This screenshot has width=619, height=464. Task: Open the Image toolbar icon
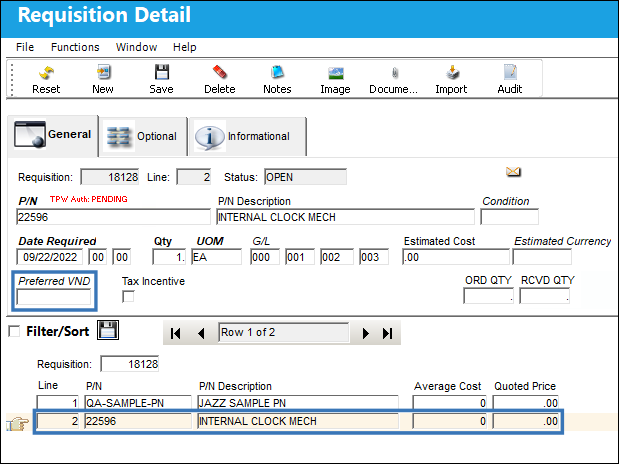pos(336,73)
